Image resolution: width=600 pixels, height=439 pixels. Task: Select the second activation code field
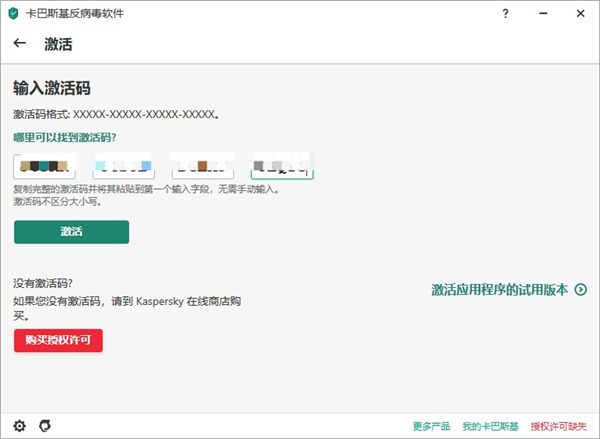click(x=123, y=166)
